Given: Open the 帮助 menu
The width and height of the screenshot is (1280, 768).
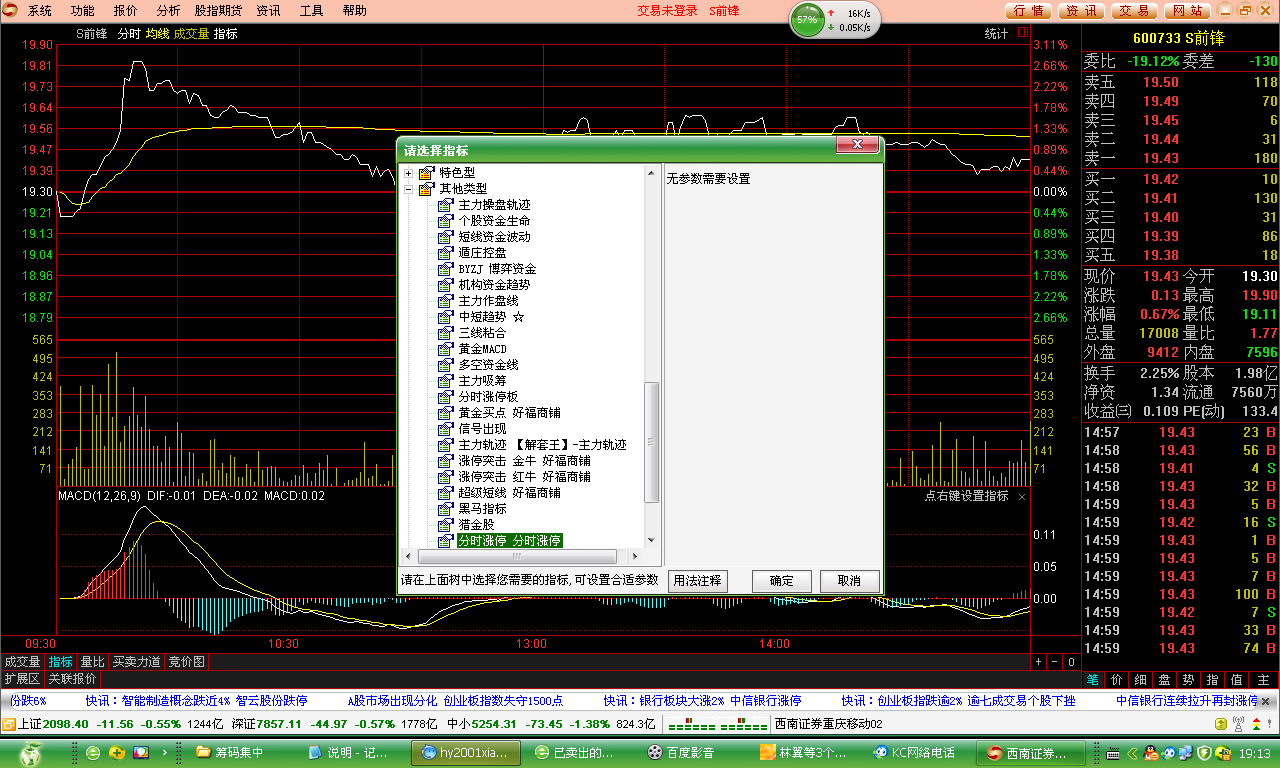Looking at the screenshot, I should tap(354, 11).
